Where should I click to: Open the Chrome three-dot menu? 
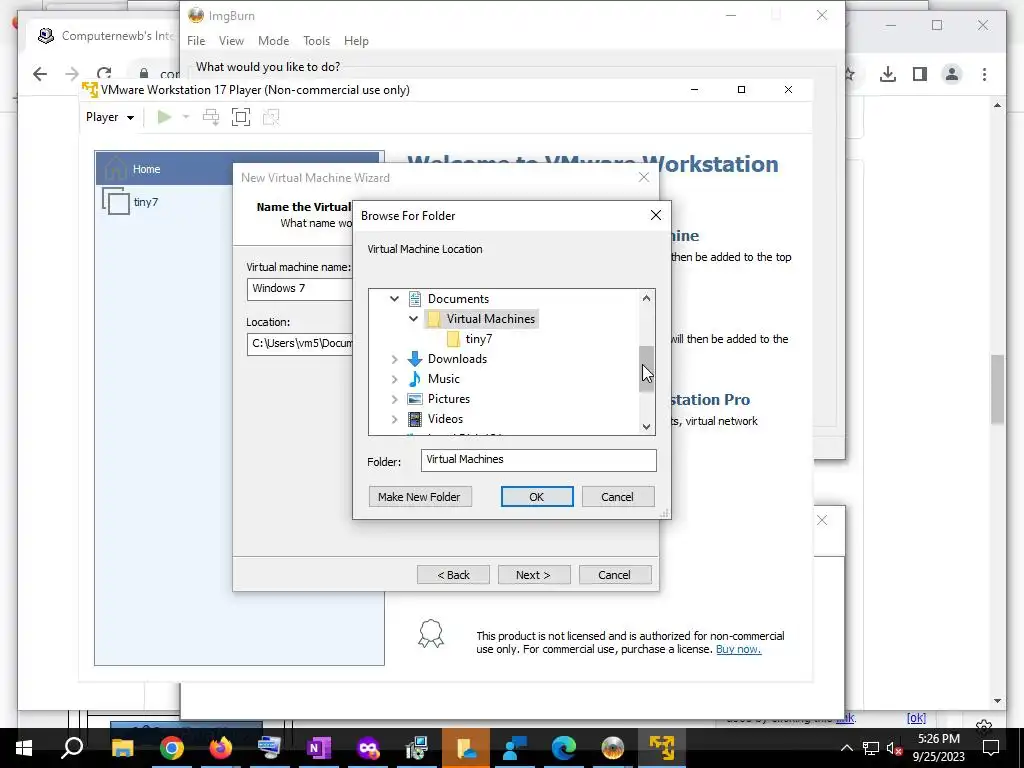point(984,74)
